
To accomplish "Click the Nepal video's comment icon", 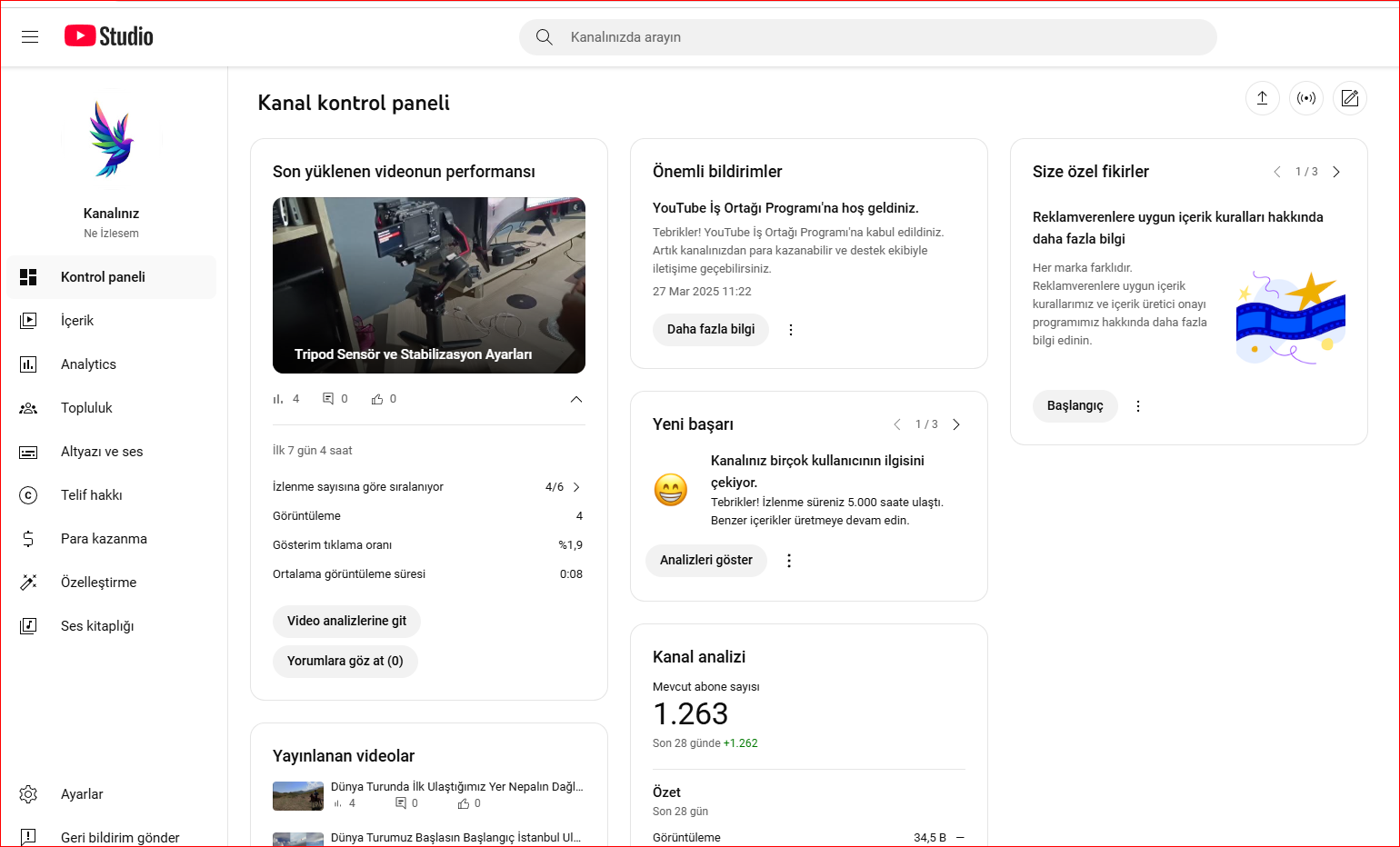I will pyautogui.click(x=401, y=803).
